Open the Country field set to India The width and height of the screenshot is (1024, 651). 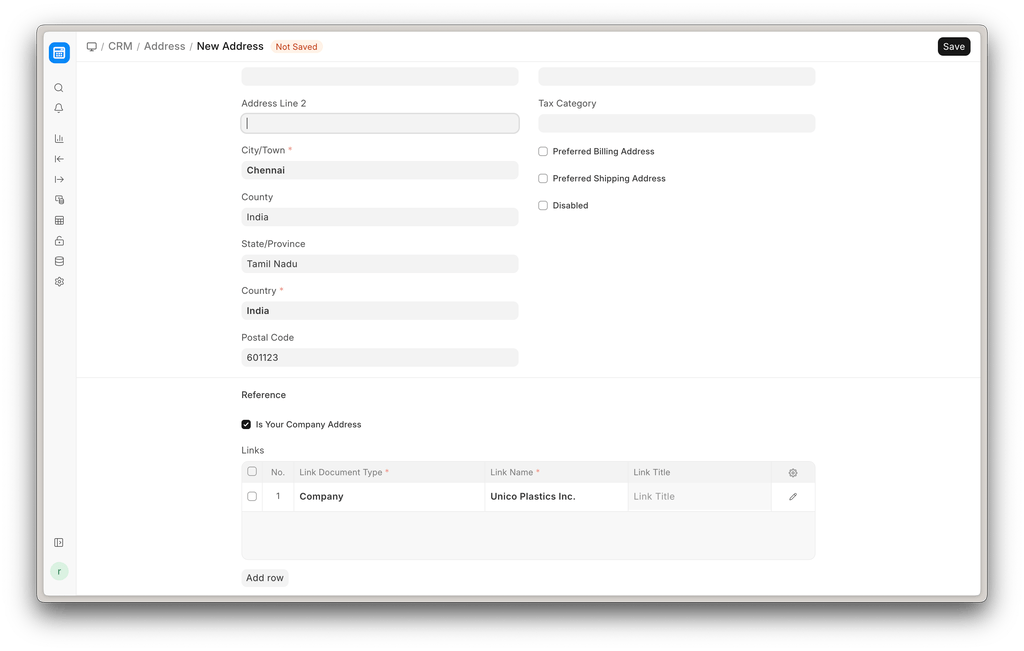tap(379, 311)
